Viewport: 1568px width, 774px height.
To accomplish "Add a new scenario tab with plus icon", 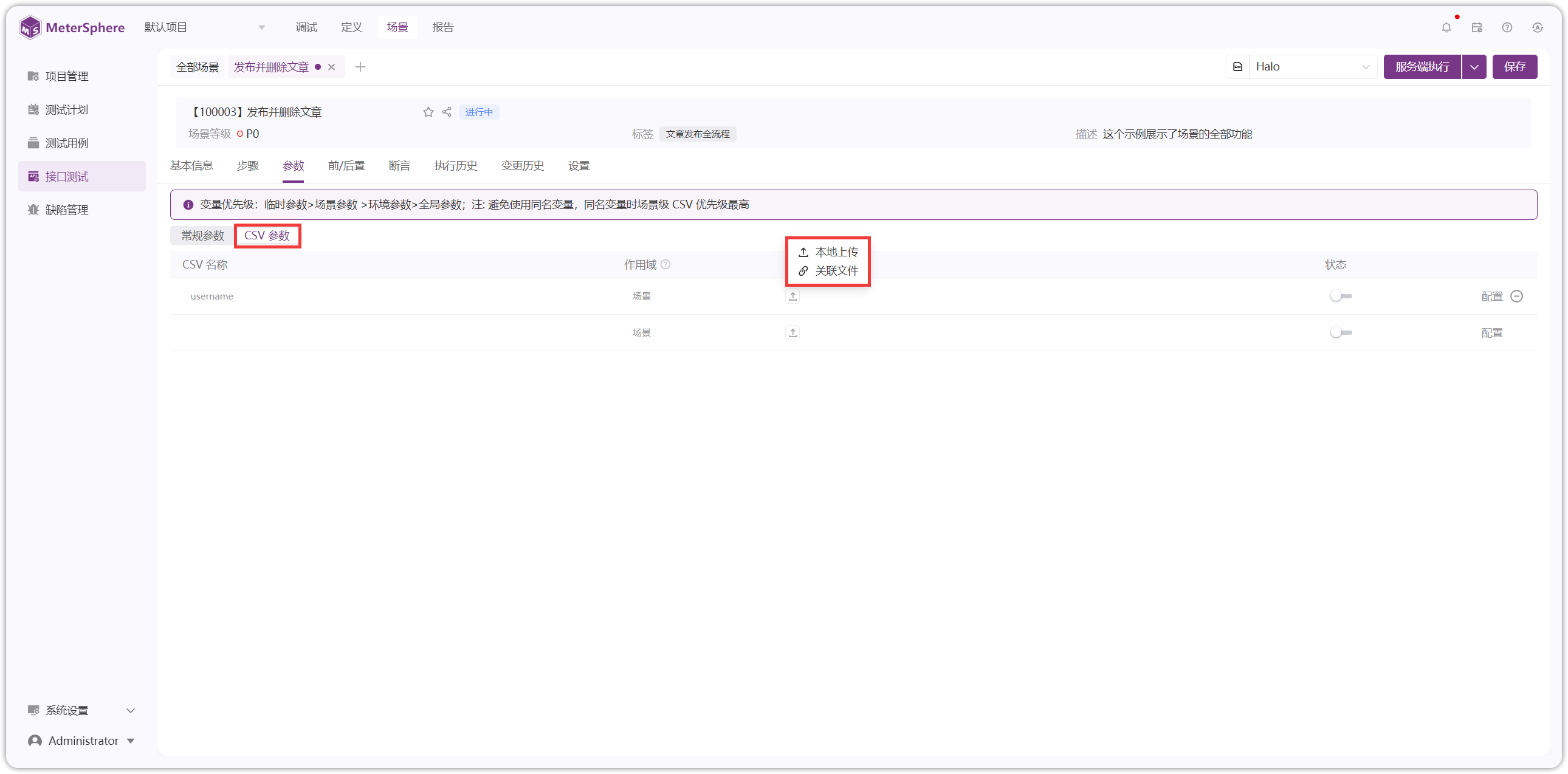I will tap(360, 67).
